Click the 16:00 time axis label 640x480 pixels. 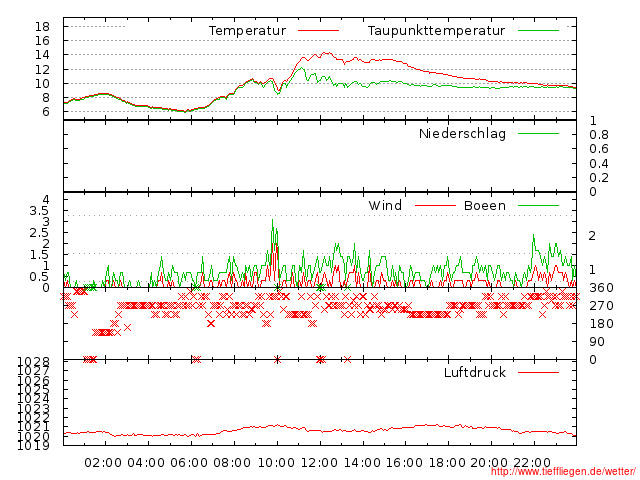404,463
